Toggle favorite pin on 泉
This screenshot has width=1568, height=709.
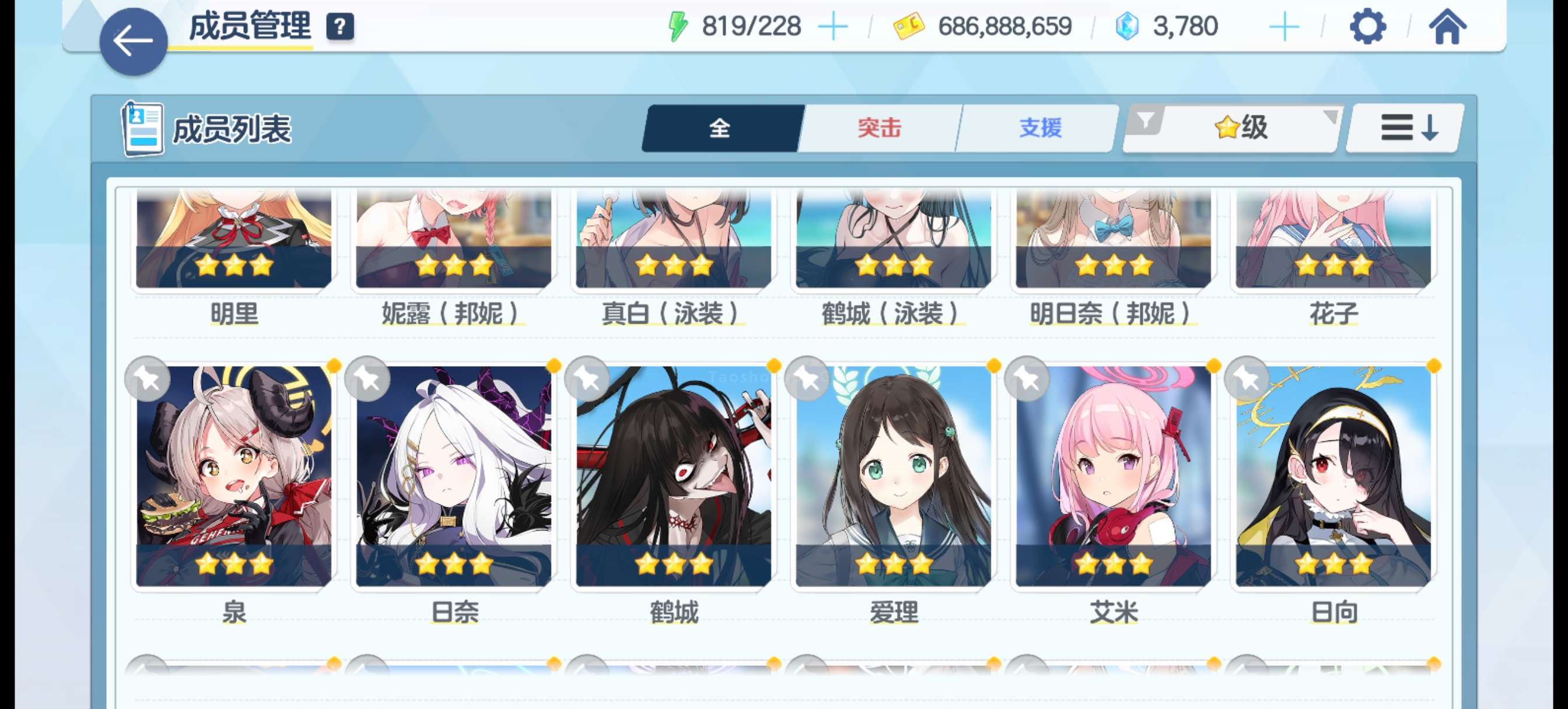pyautogui.click(x=148, y=379)
